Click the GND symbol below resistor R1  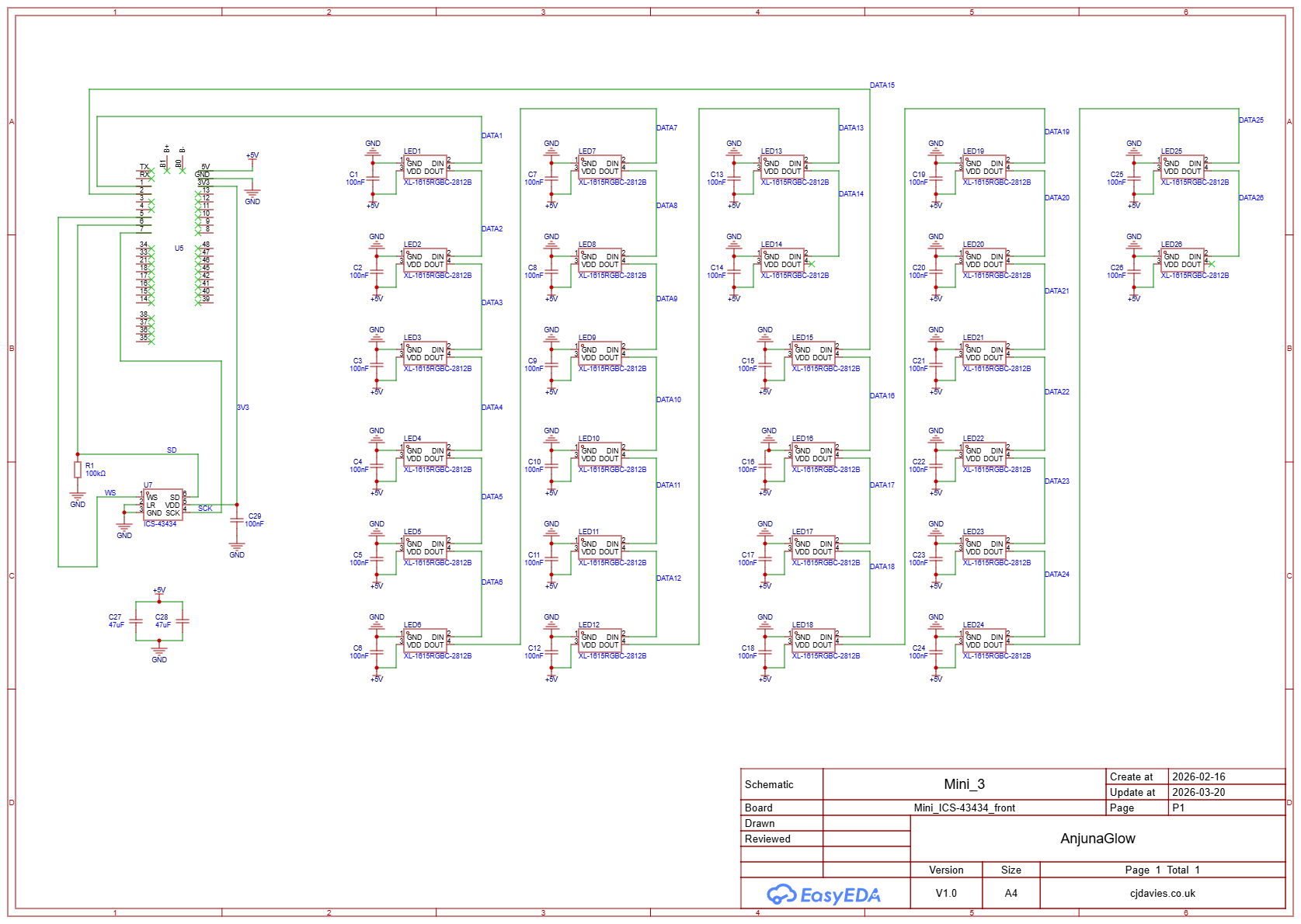point(78,498)
